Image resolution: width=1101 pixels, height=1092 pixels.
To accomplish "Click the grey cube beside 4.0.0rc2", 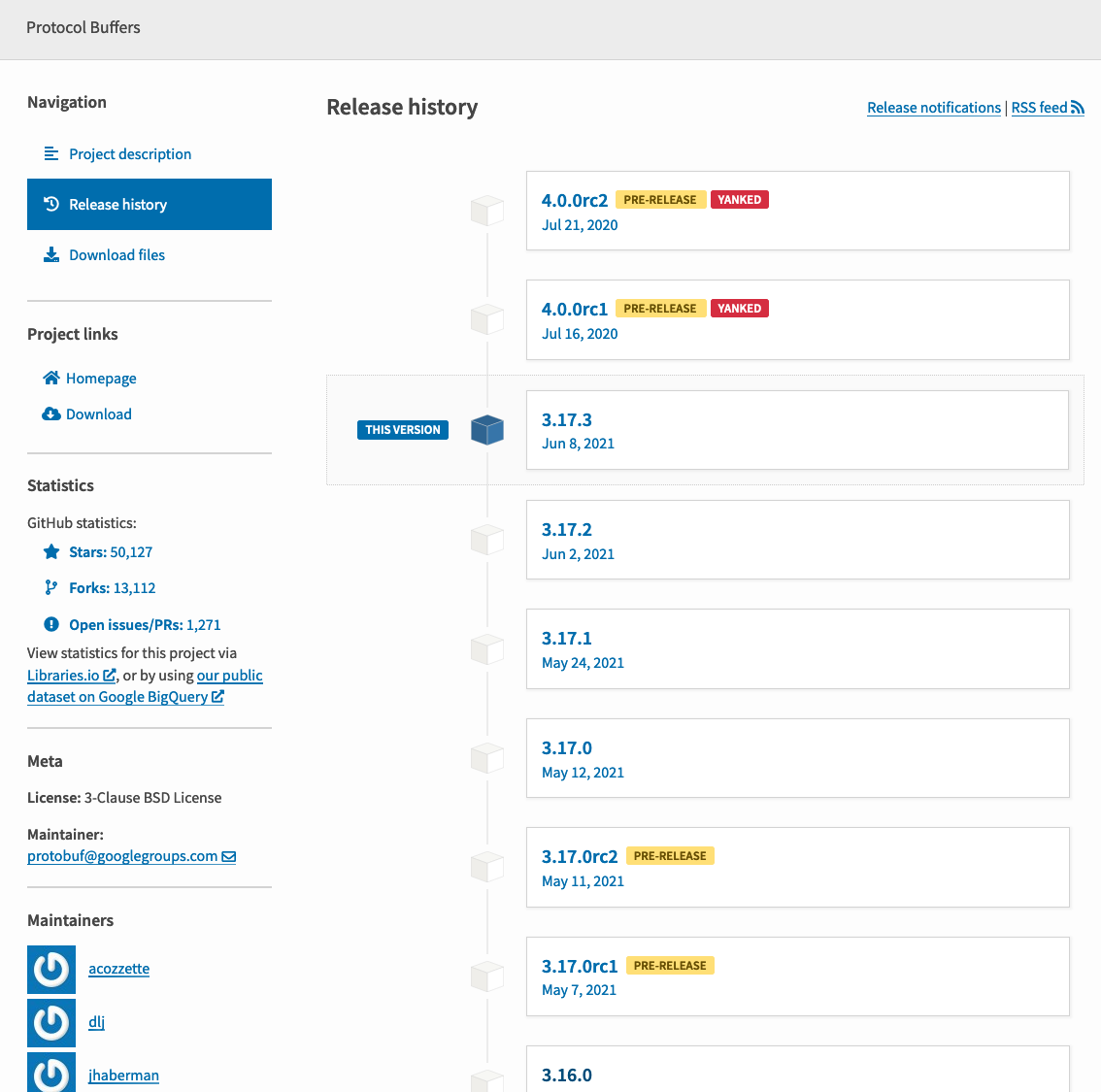I will [x=487, y=211].
